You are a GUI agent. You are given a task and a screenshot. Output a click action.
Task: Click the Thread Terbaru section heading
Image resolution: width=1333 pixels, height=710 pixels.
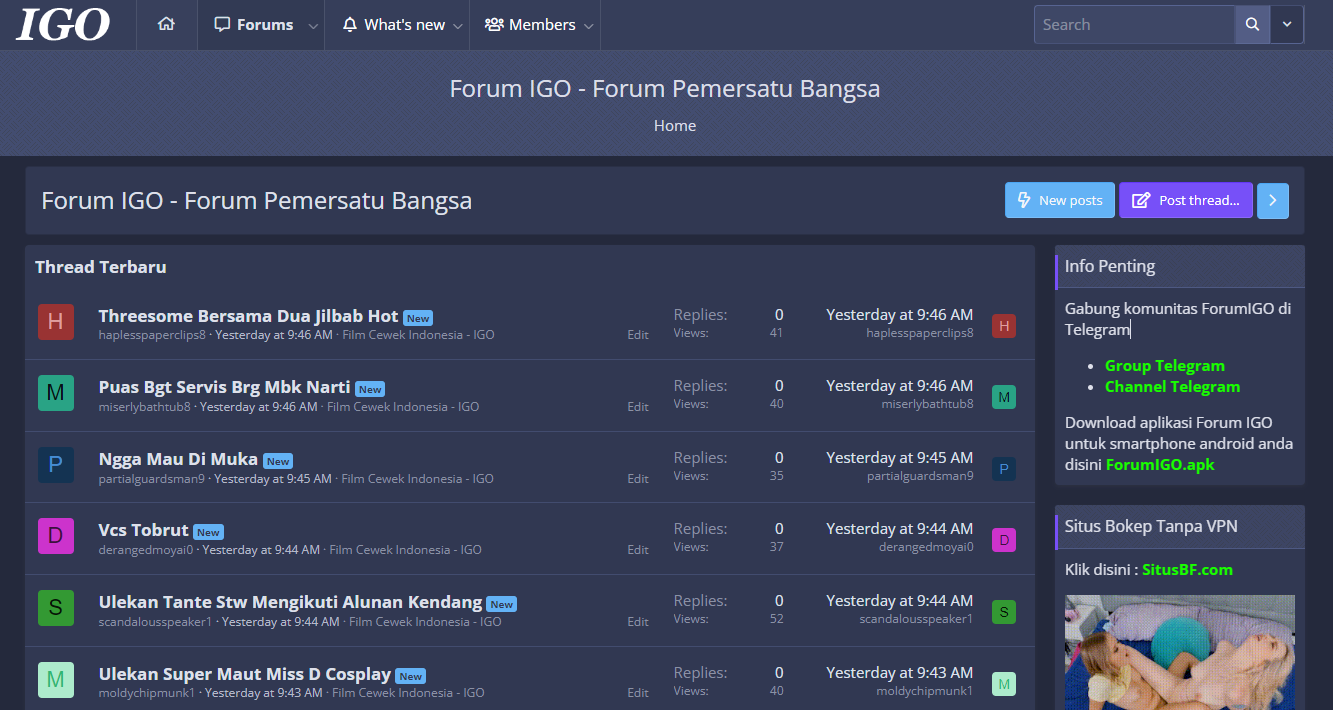point(101,267)
